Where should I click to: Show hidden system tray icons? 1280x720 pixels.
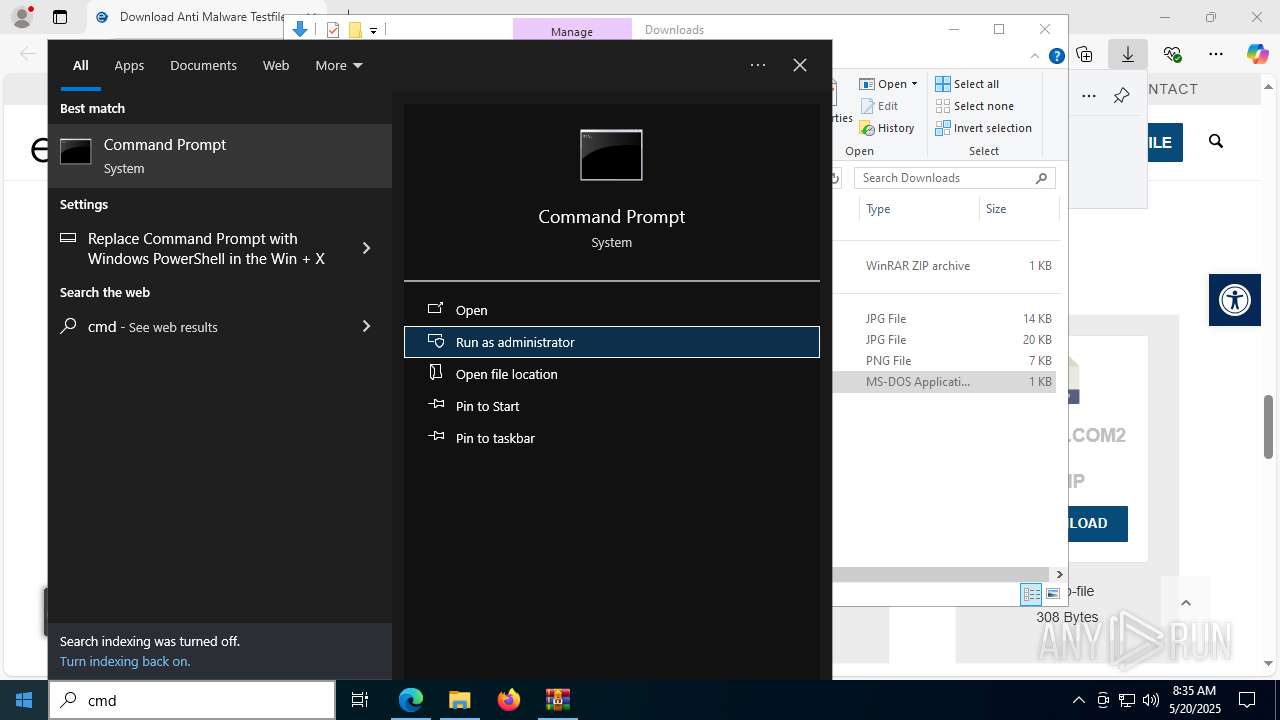(1078, 700)
